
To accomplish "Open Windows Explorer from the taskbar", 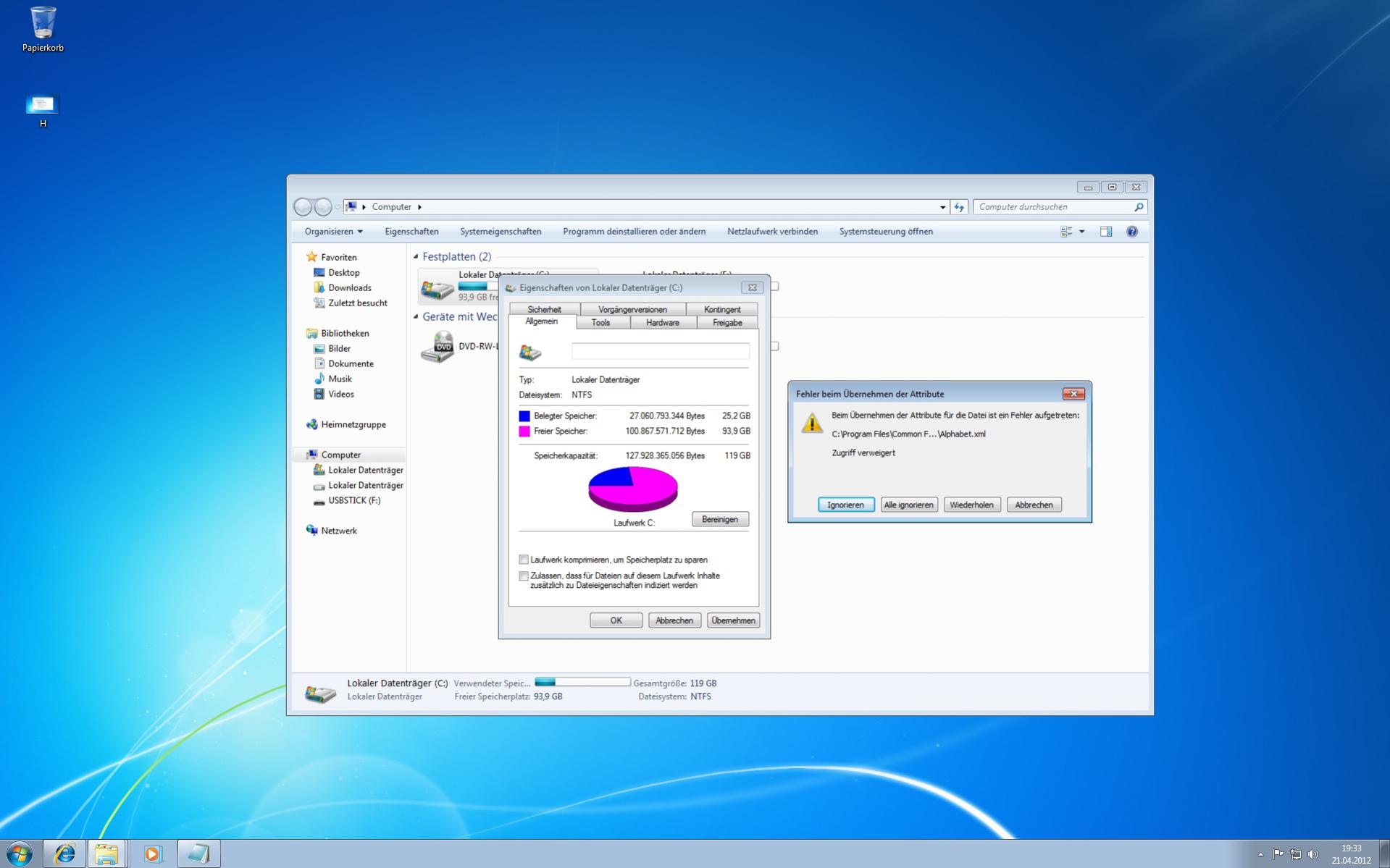I will pyautogui.click(x=106, y=854).
